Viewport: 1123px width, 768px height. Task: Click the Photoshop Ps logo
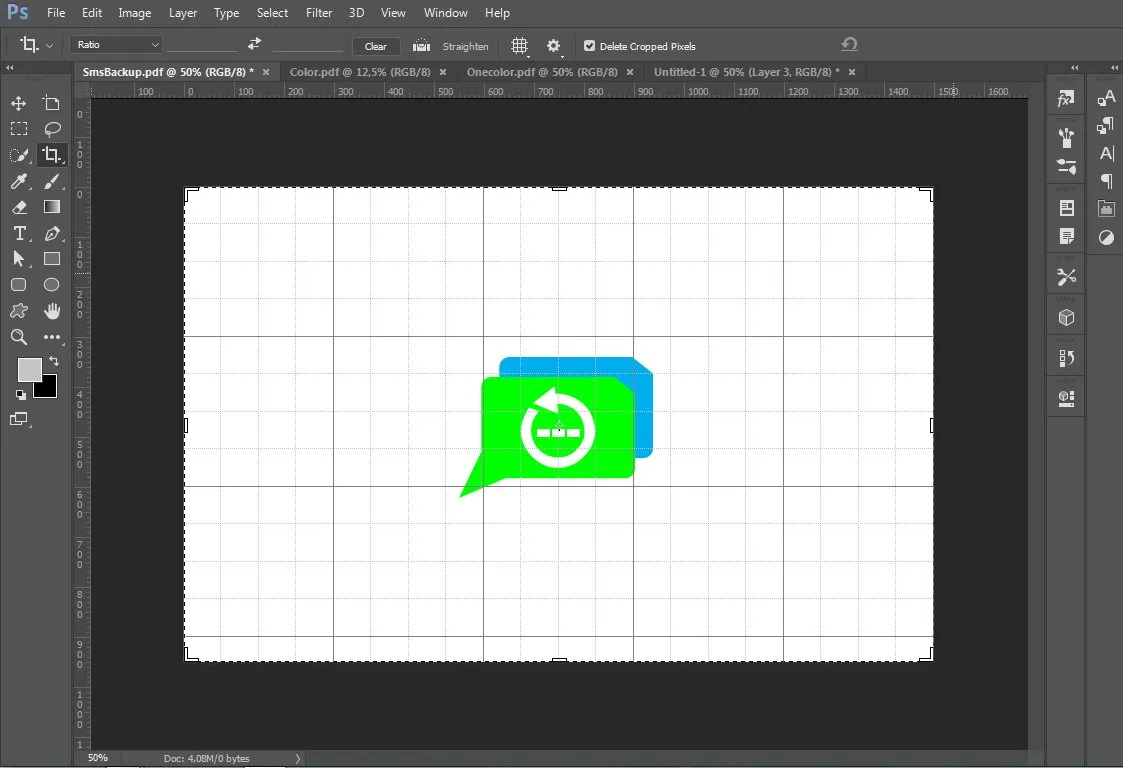[18, 12]
